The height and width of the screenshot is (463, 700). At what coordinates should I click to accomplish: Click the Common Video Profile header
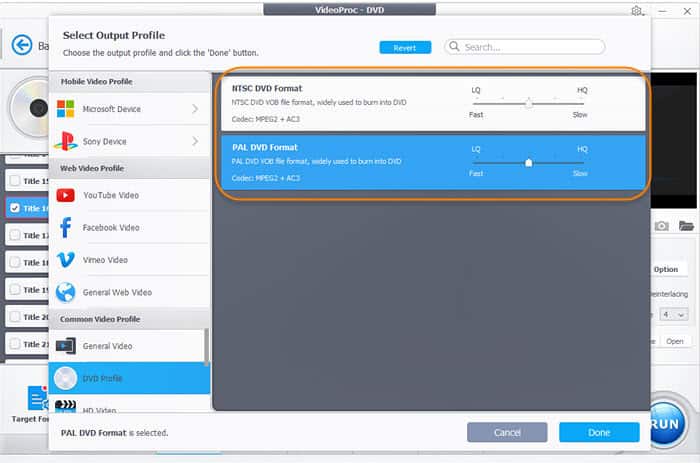[129, 319]
